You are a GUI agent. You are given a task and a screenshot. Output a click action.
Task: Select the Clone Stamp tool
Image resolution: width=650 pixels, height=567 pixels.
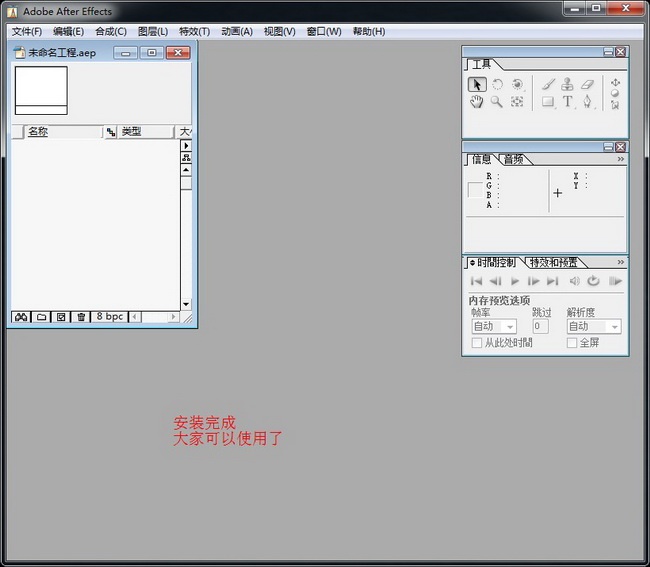[x=567, y=84]
